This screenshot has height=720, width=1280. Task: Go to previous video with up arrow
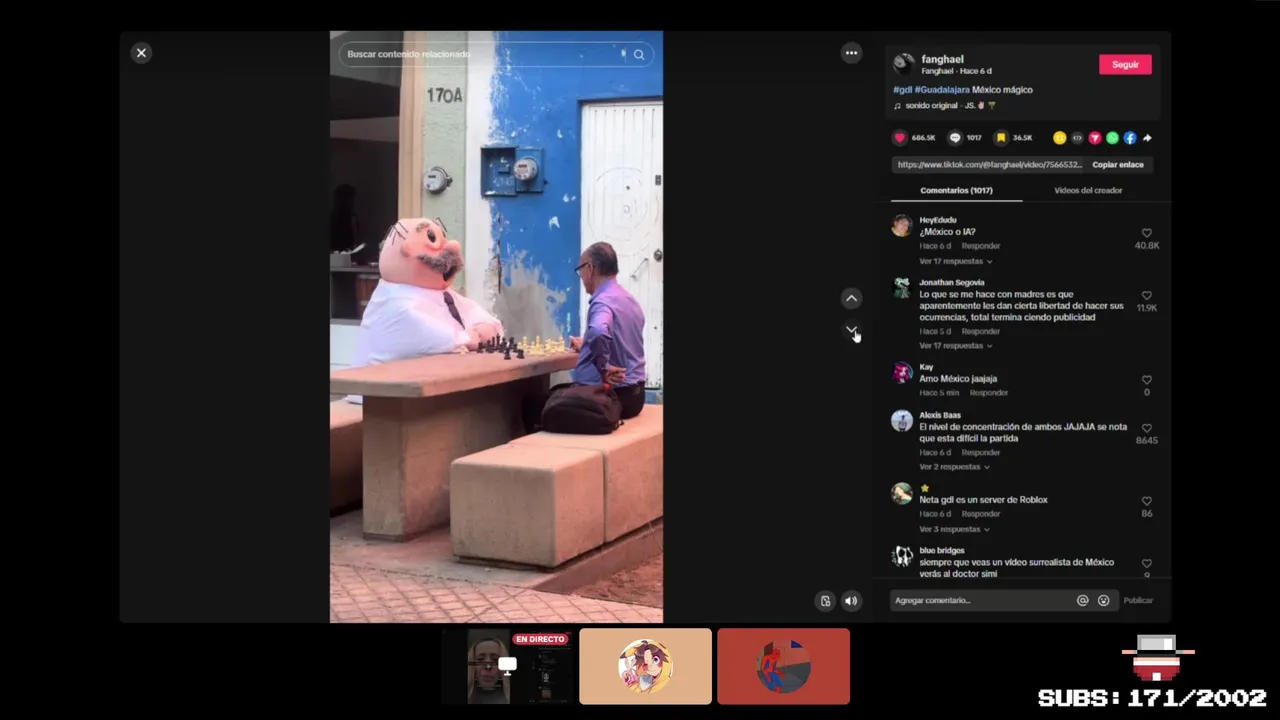pos(851,298)
